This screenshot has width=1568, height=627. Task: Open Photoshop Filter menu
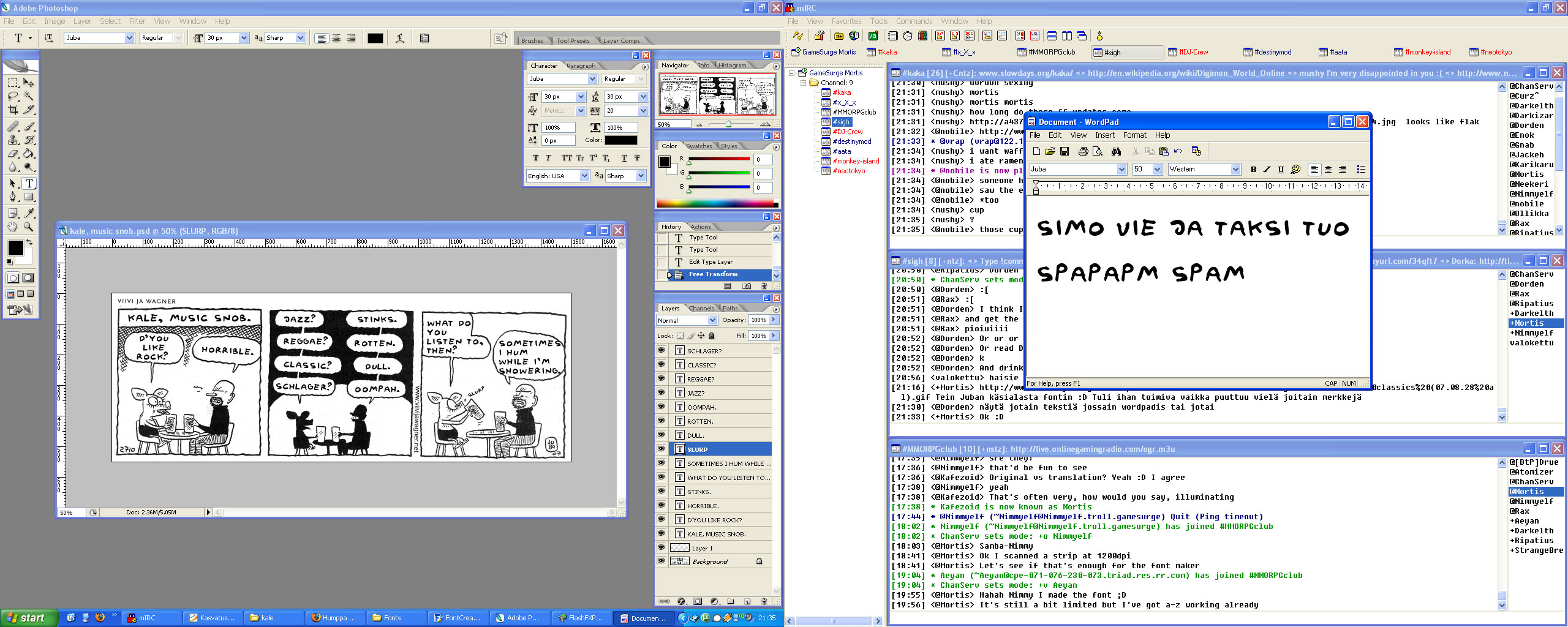coord(137,21)
